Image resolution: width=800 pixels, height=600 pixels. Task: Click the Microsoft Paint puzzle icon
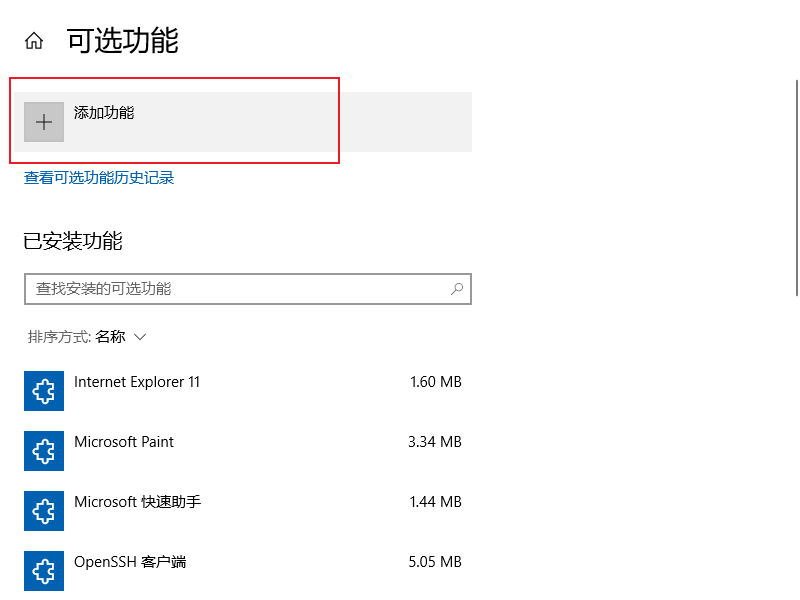point(44,451)
